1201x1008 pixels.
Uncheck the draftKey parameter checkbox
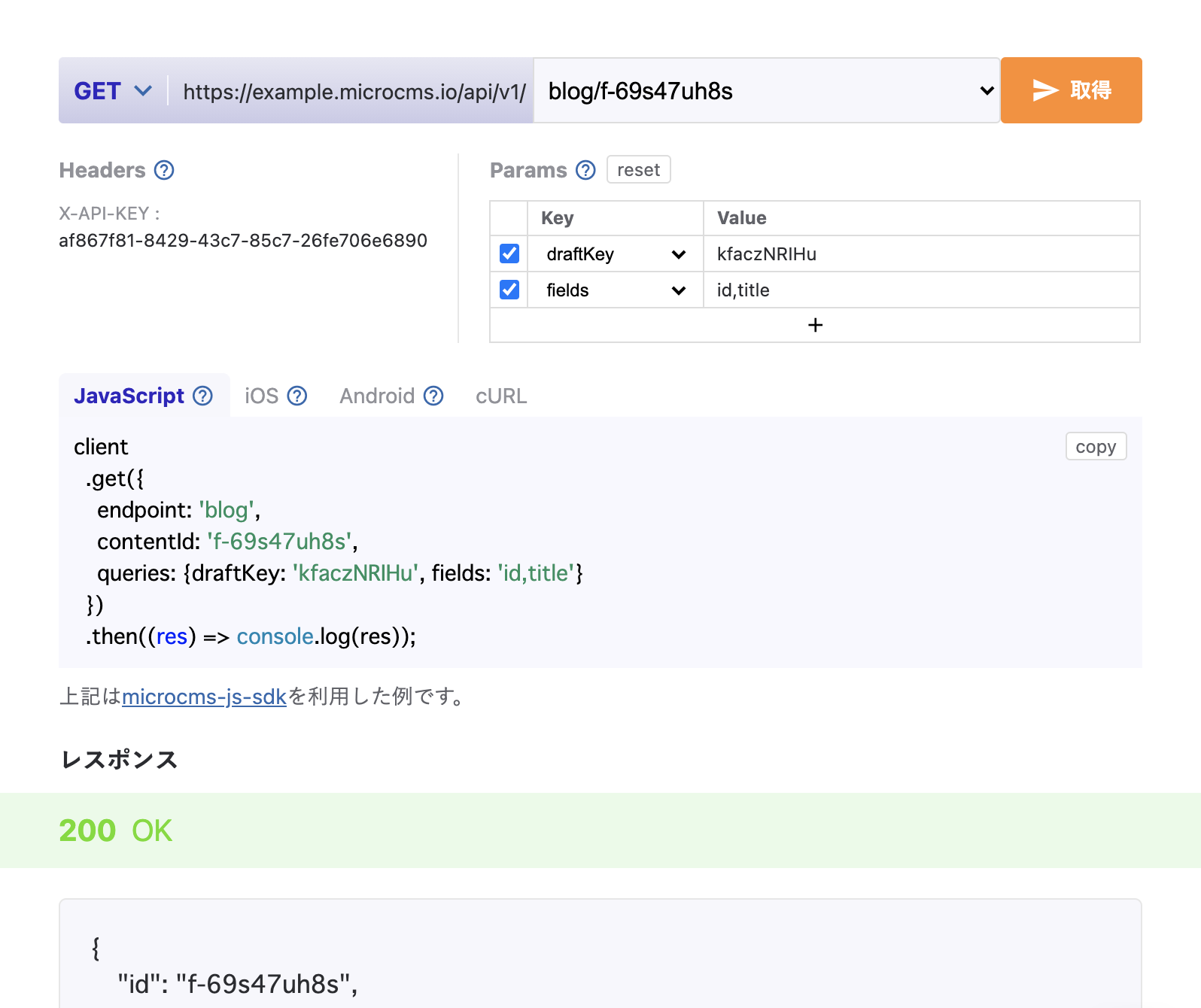(509, 254)
